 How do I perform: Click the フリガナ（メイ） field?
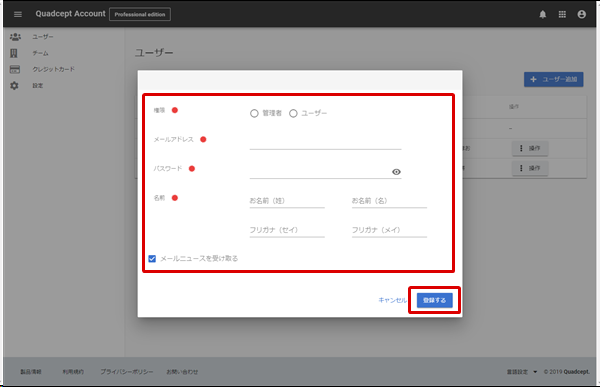coord(389,230)
